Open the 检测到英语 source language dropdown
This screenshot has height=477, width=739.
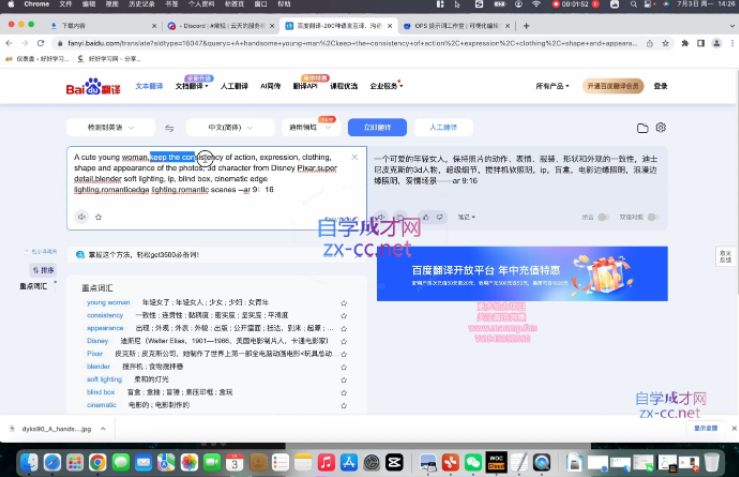coord(110,128)
